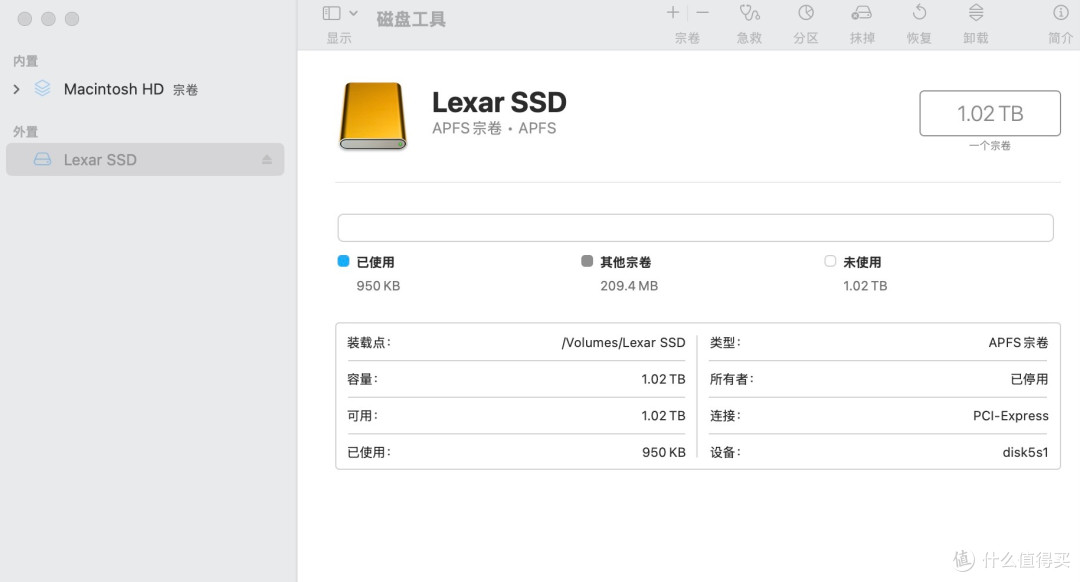The width and height of the screenshot is (1080, 582).
Task: Click the 1.02 TB value under 未使用
Action: (x=865, y=286)
